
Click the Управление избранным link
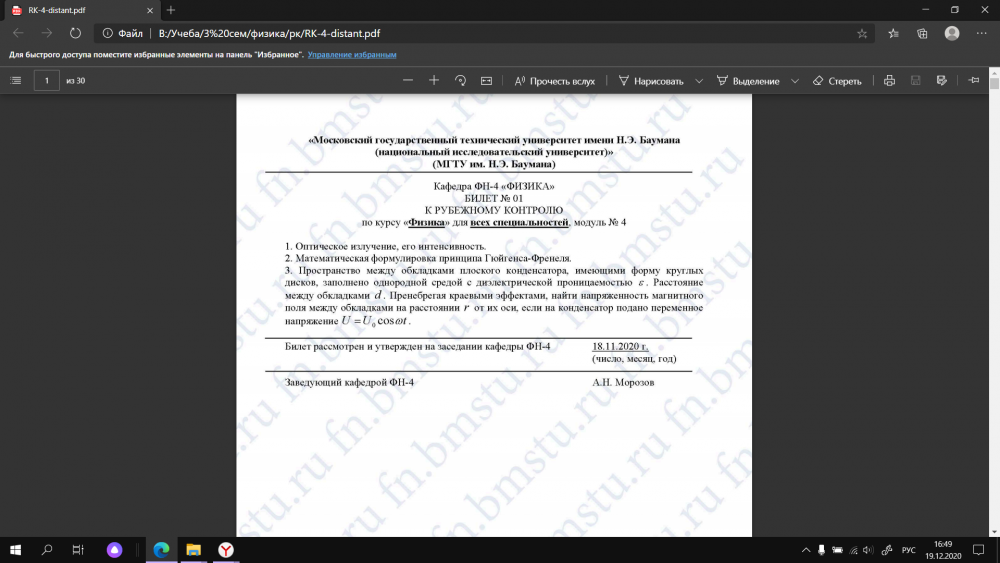tap(352, 55)
